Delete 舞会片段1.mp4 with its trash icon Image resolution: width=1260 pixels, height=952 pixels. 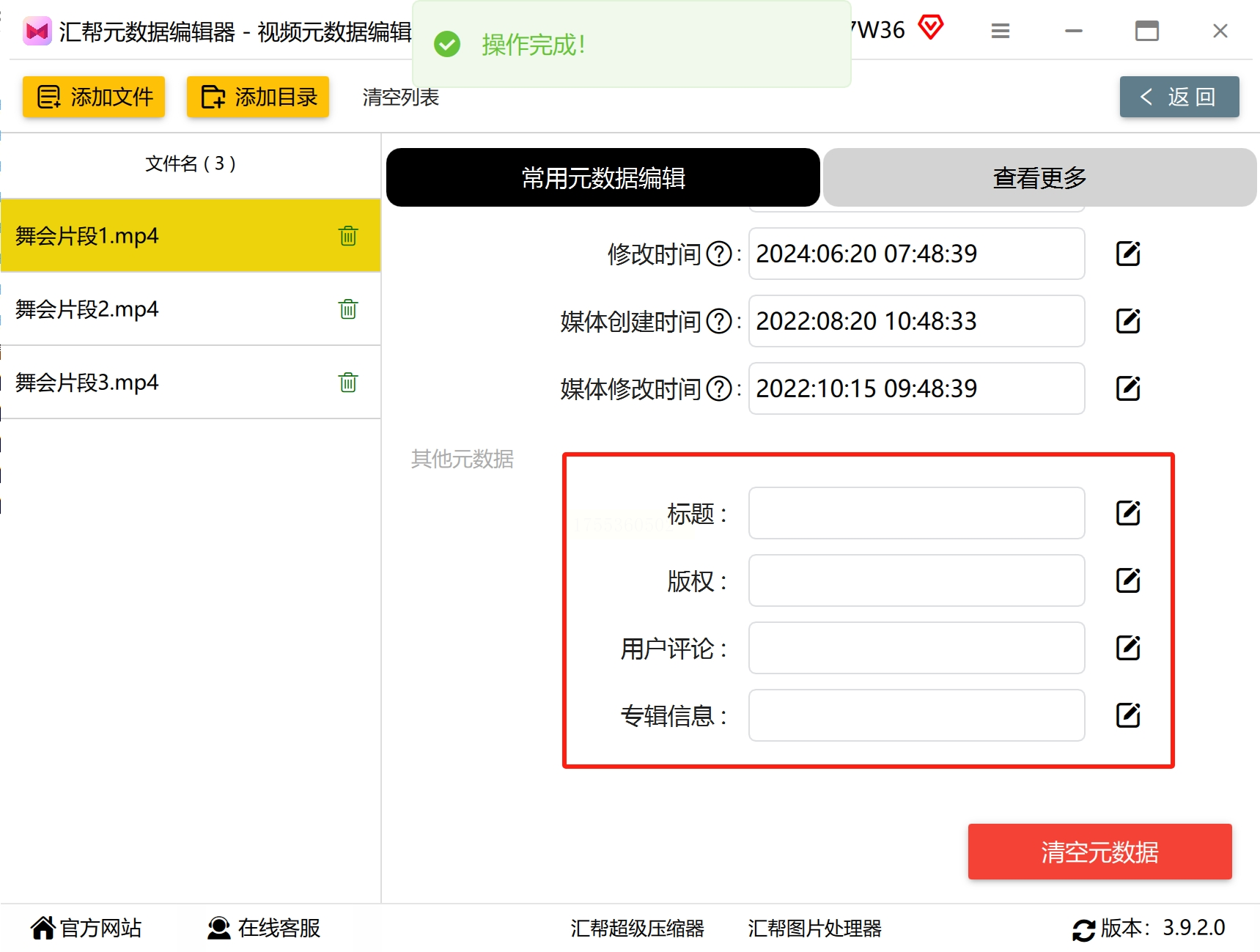pos(348,236)
